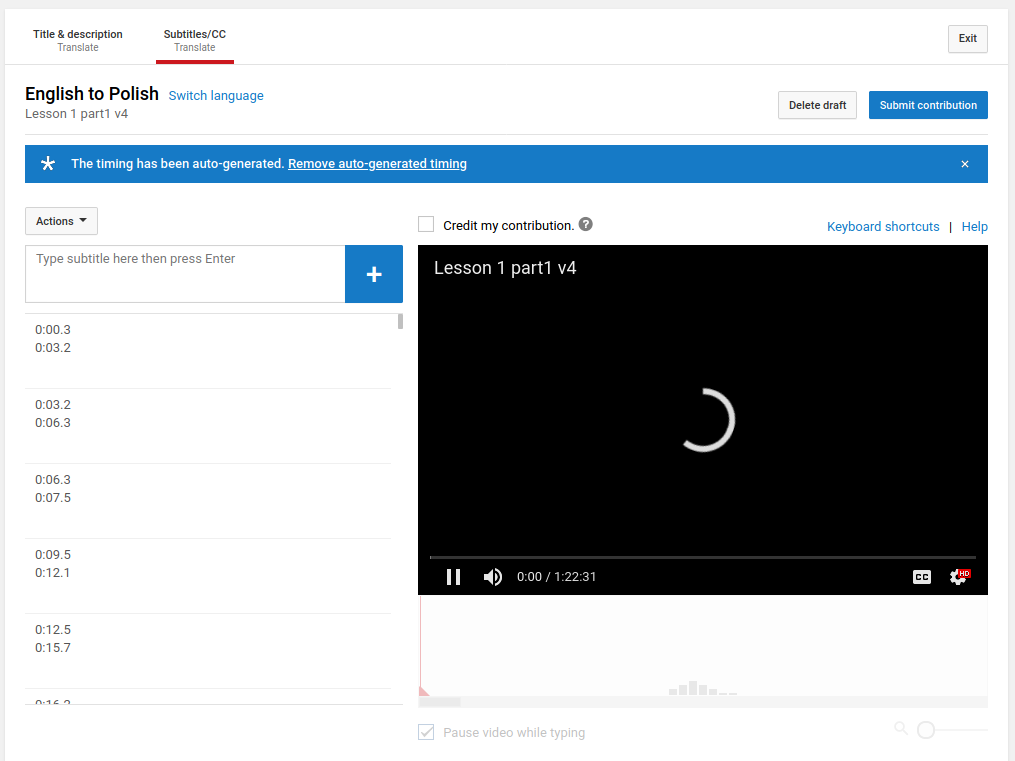
Task: Click the help question mark icon
Action: coord(586,224)
